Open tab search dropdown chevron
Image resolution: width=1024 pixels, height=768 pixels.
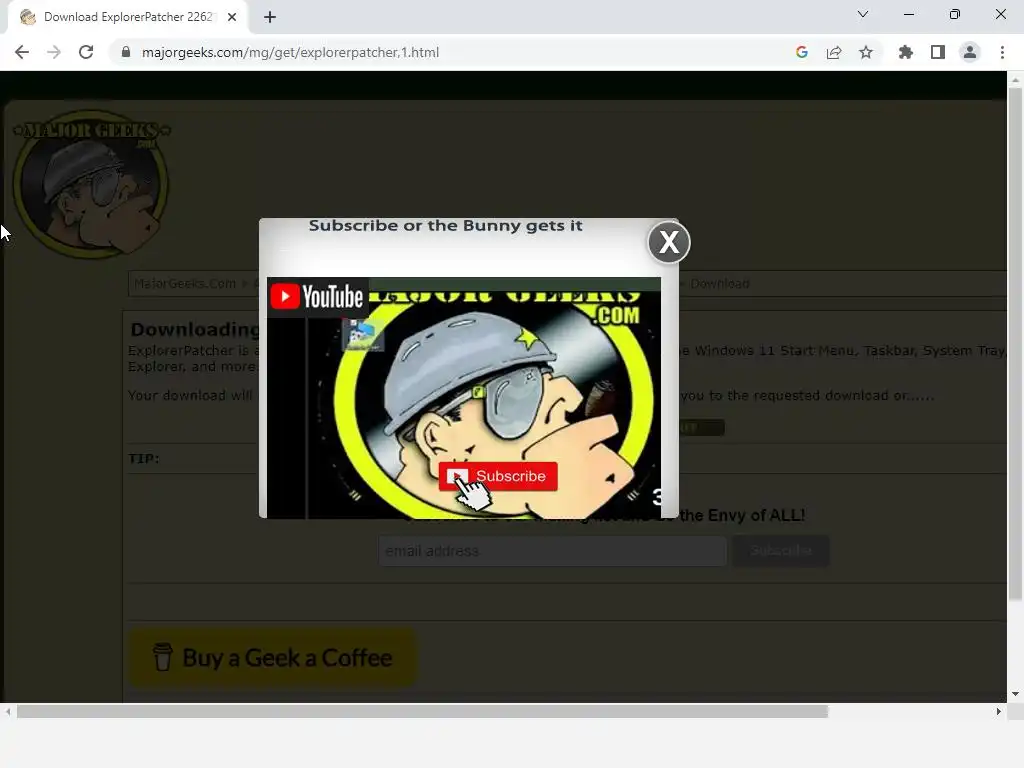point(863,14)
